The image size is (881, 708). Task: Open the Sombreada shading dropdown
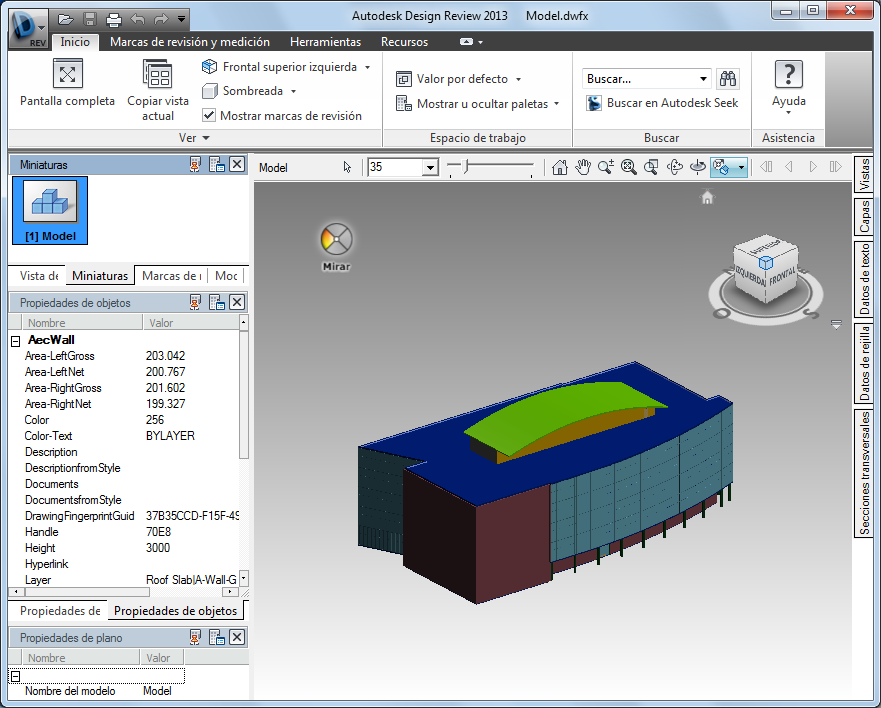[x=293, y=91]
